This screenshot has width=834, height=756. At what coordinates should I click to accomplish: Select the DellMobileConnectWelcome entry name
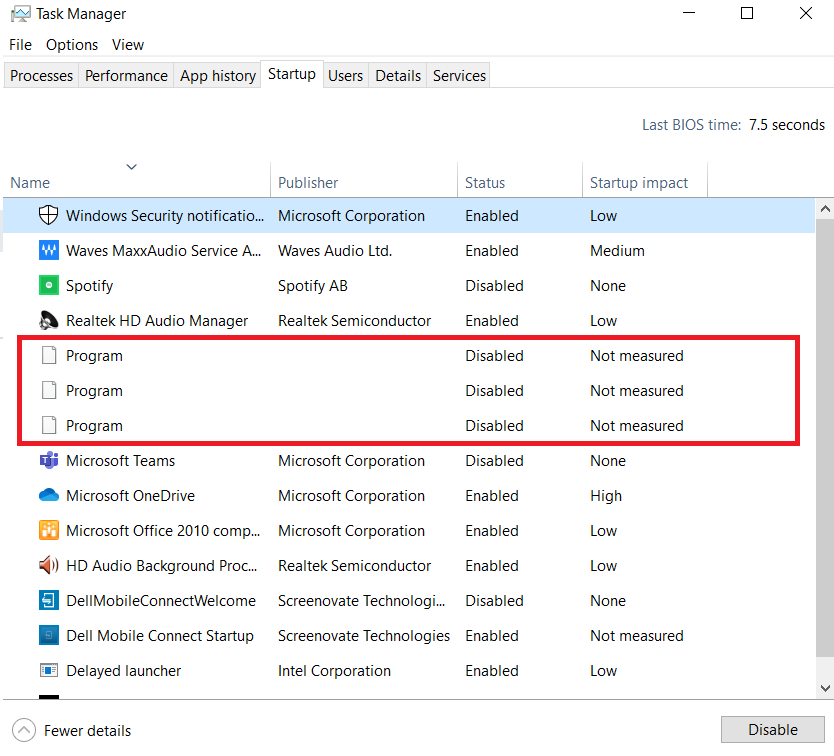coord(161,600)
